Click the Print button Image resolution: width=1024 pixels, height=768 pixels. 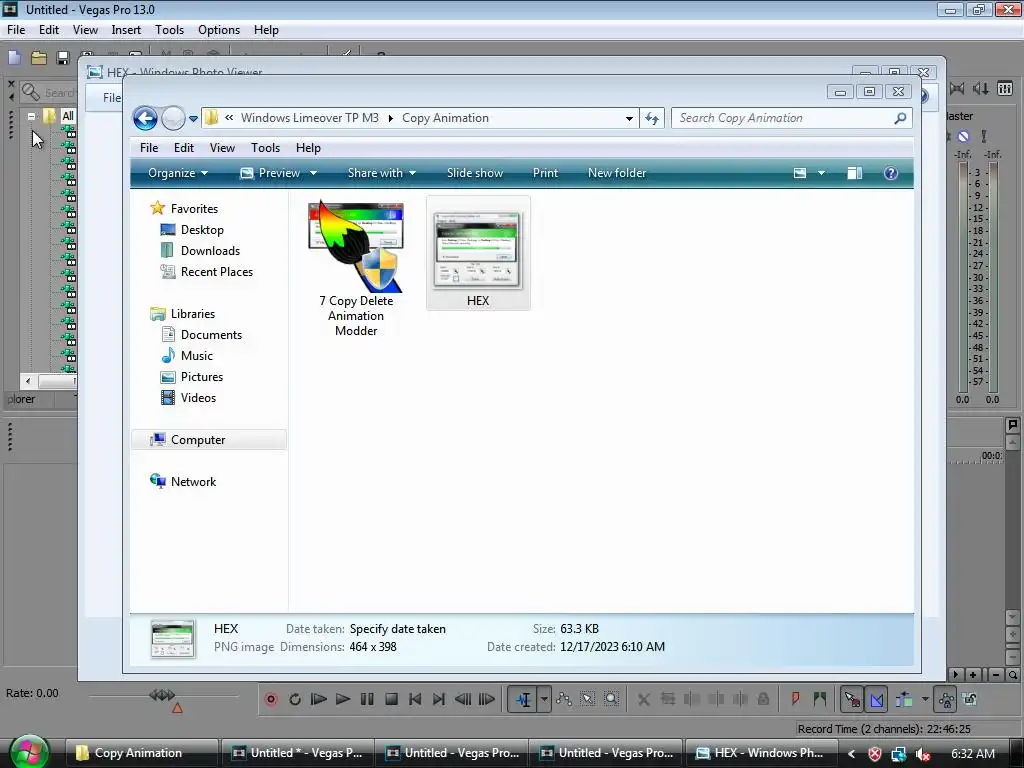[545, 173]
